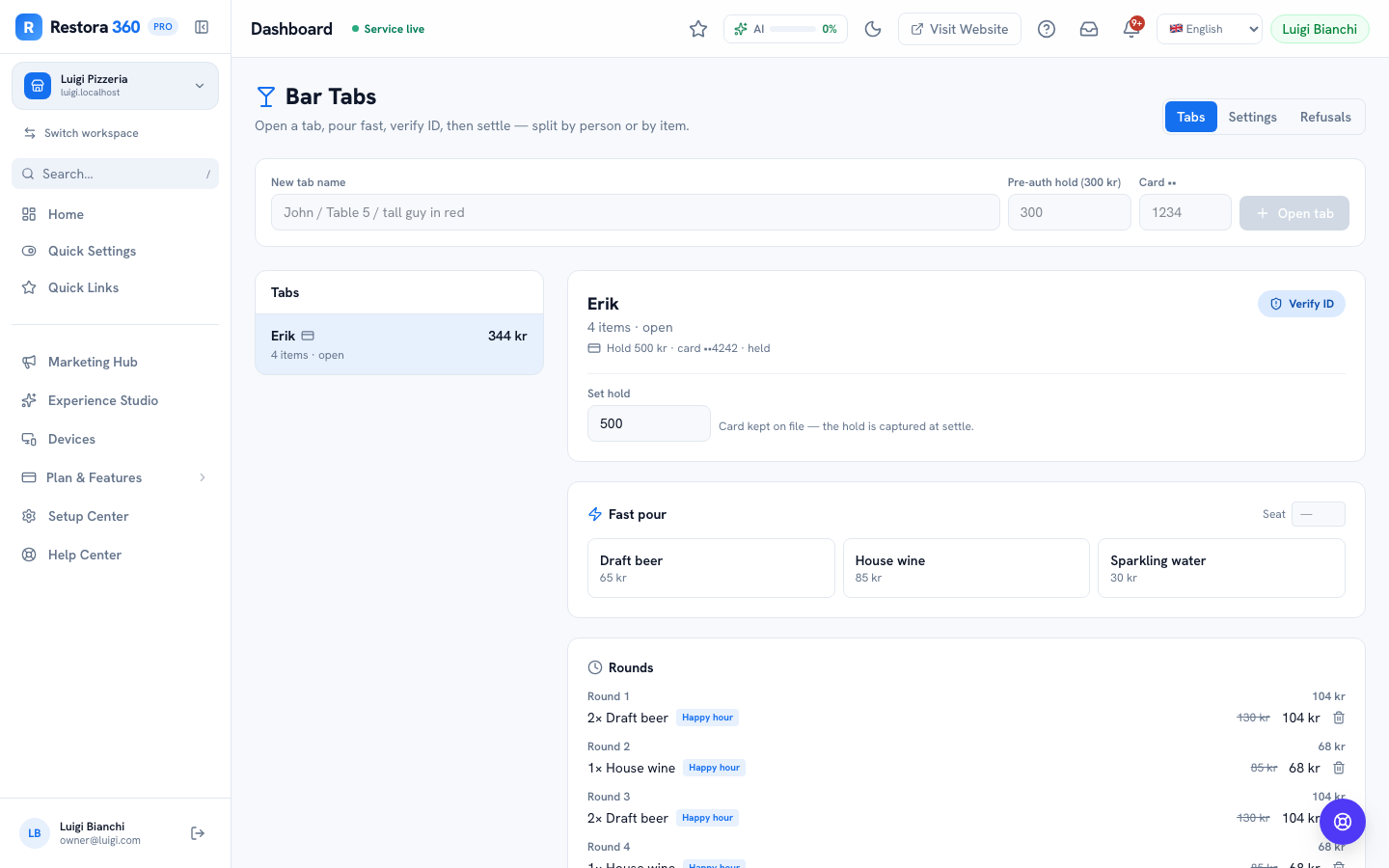The width and height of the screenshot is (1389, 868).
Task: Click the Open tab button
Action: 1294,213
